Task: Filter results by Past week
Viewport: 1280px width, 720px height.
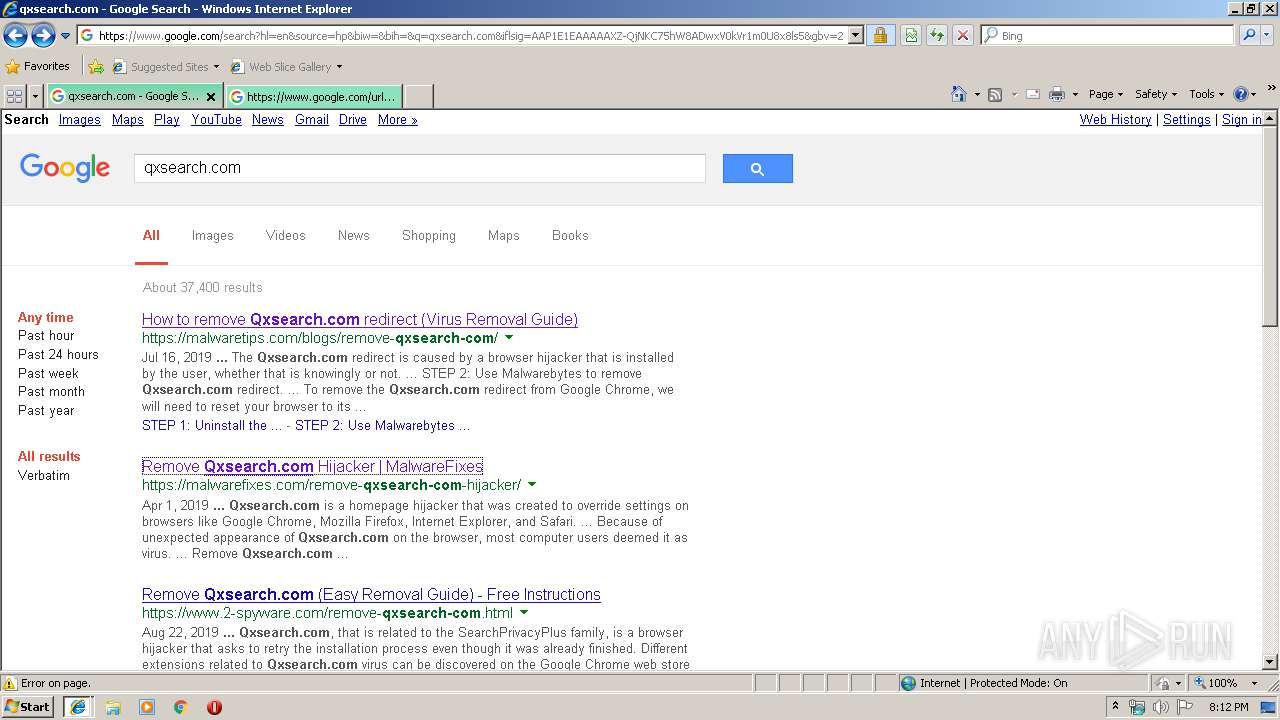Action: point(48,373)
